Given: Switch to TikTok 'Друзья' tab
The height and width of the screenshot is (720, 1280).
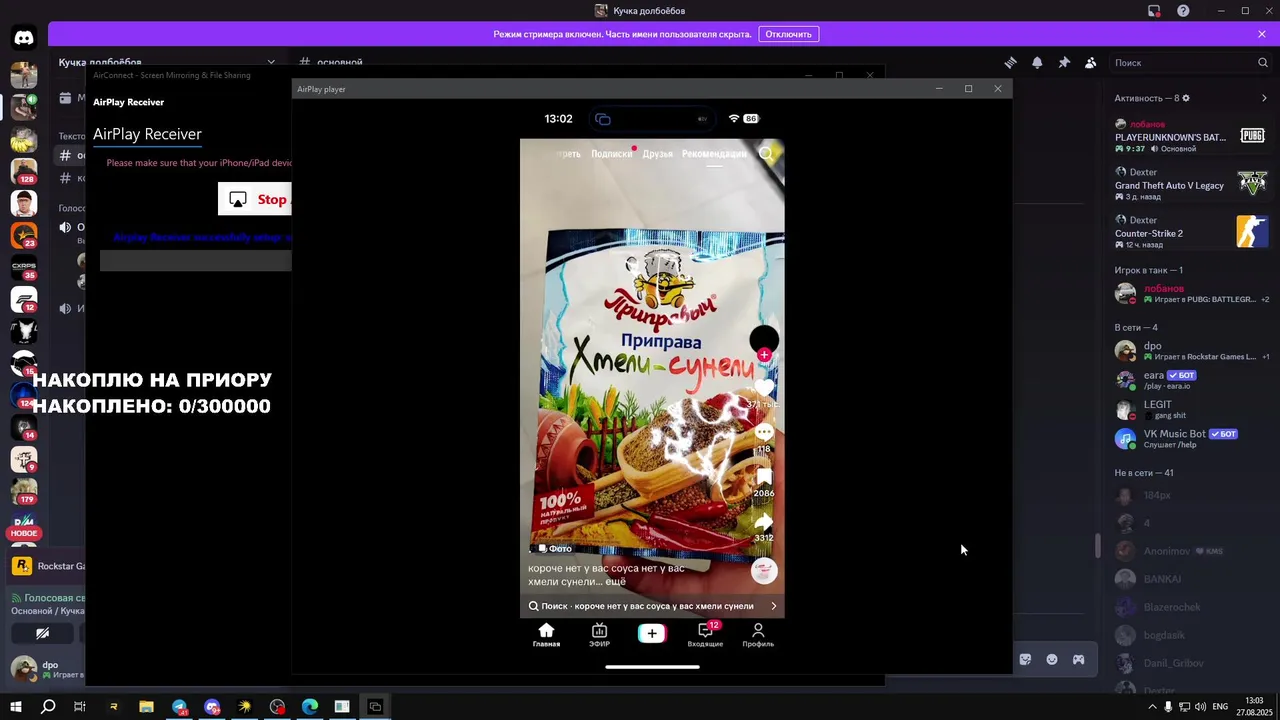Looking at the screenshot, I should point(657,154).
